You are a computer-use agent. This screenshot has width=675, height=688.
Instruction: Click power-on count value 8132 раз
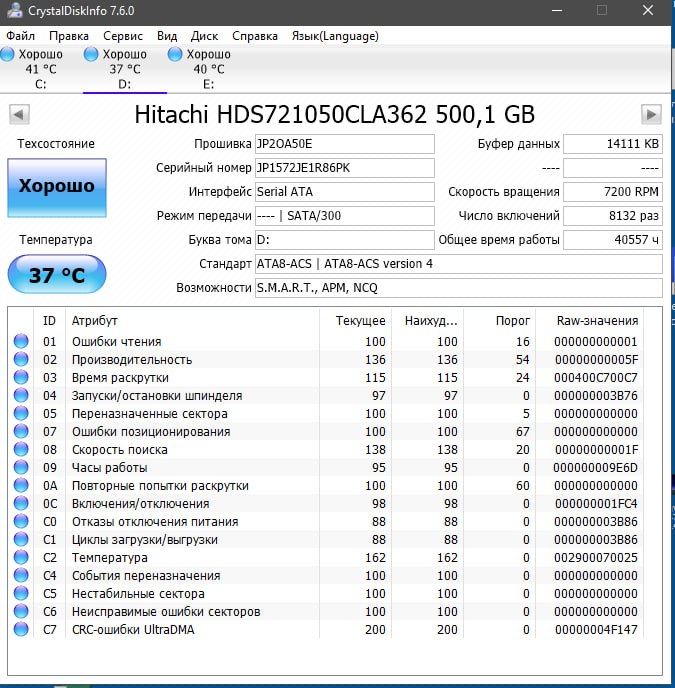pyautogui.click(x=613, y=216)
